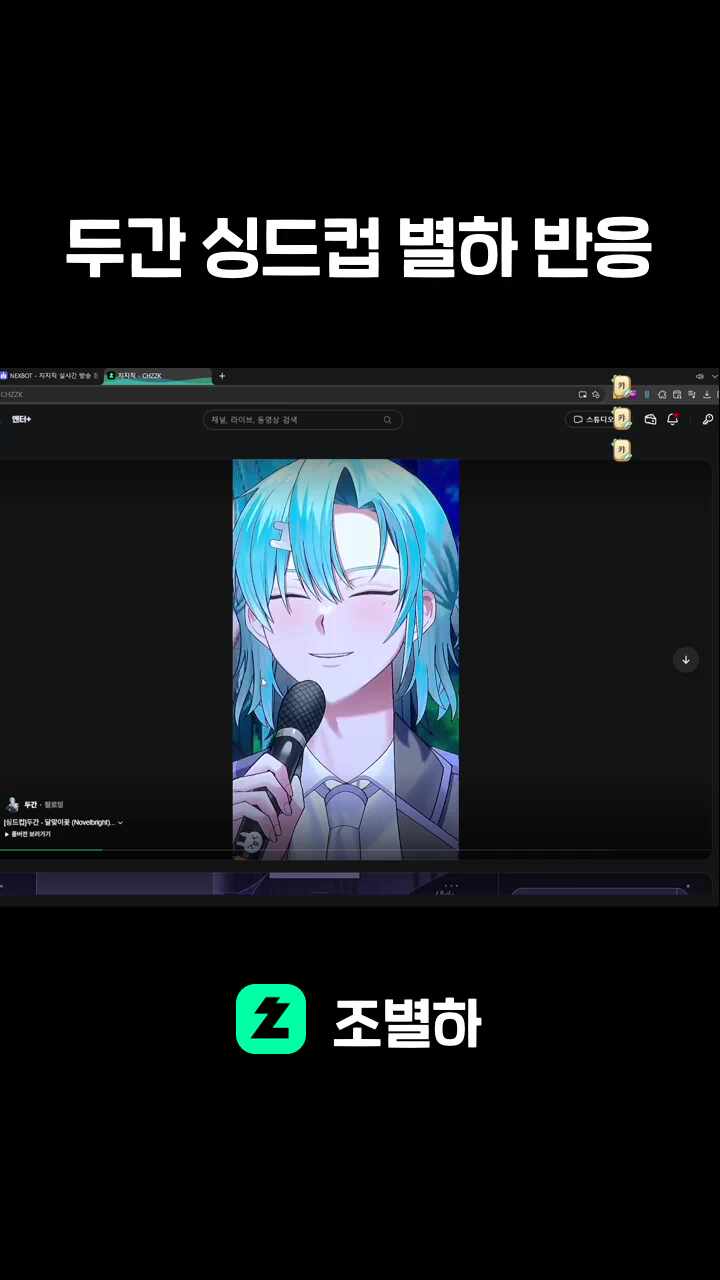Click the purple extension icon in the toolbar
The image size is (720, 1280).
click(x=633, y=395)
